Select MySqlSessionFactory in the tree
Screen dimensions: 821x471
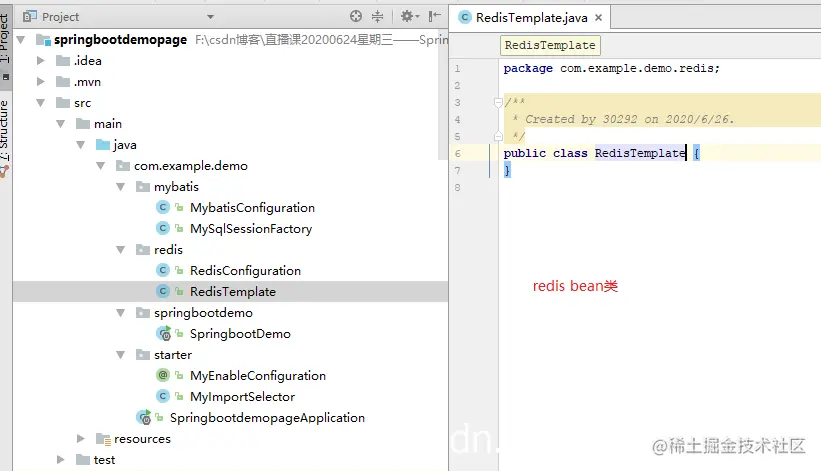[x=251, y=229]
